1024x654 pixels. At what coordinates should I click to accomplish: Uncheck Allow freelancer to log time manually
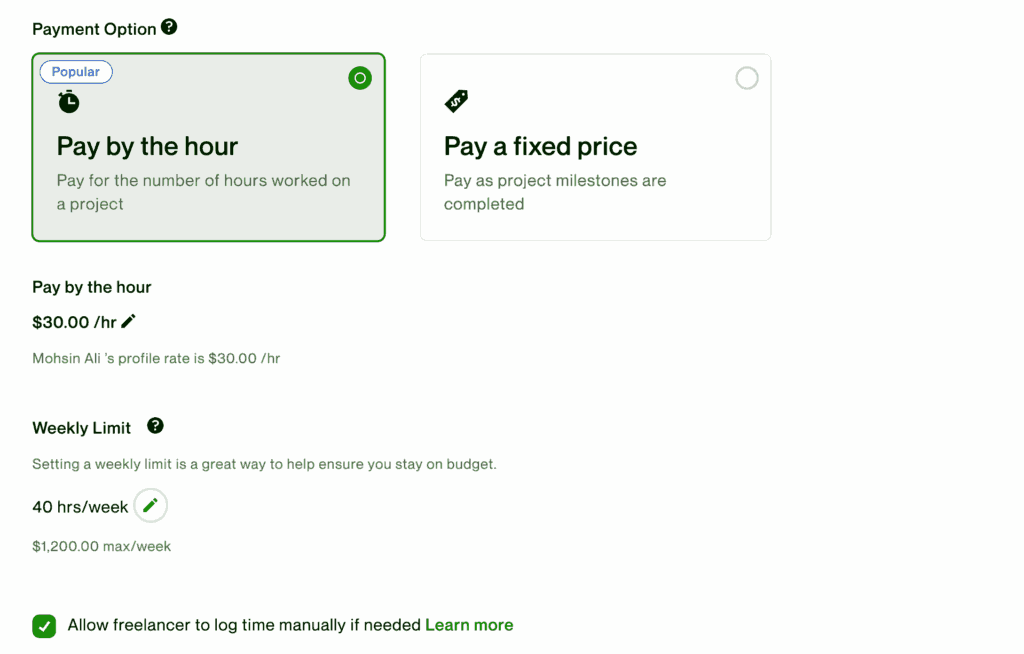(x=44, y=626)
